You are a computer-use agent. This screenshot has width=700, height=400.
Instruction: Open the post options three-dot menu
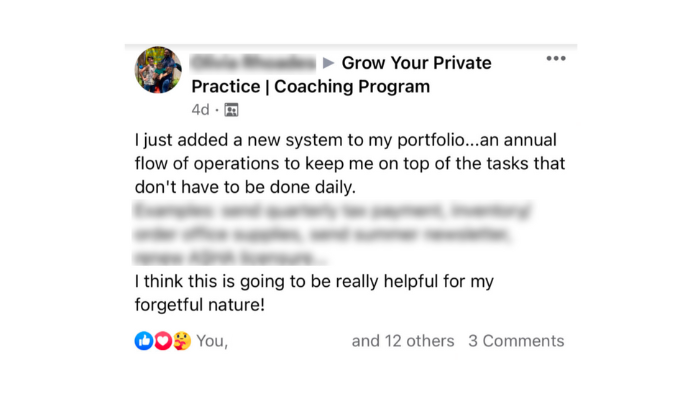click(556, 58)
